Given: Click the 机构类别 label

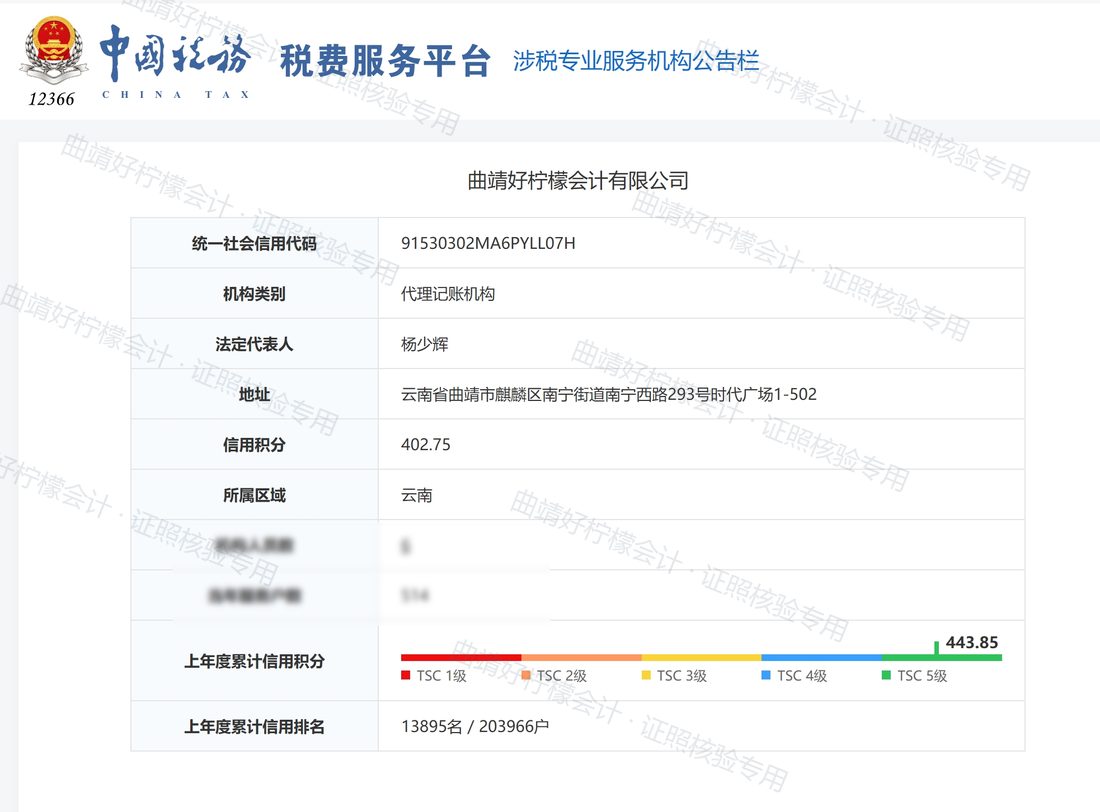Looking at the screenshot, I should tap(254, 294).
